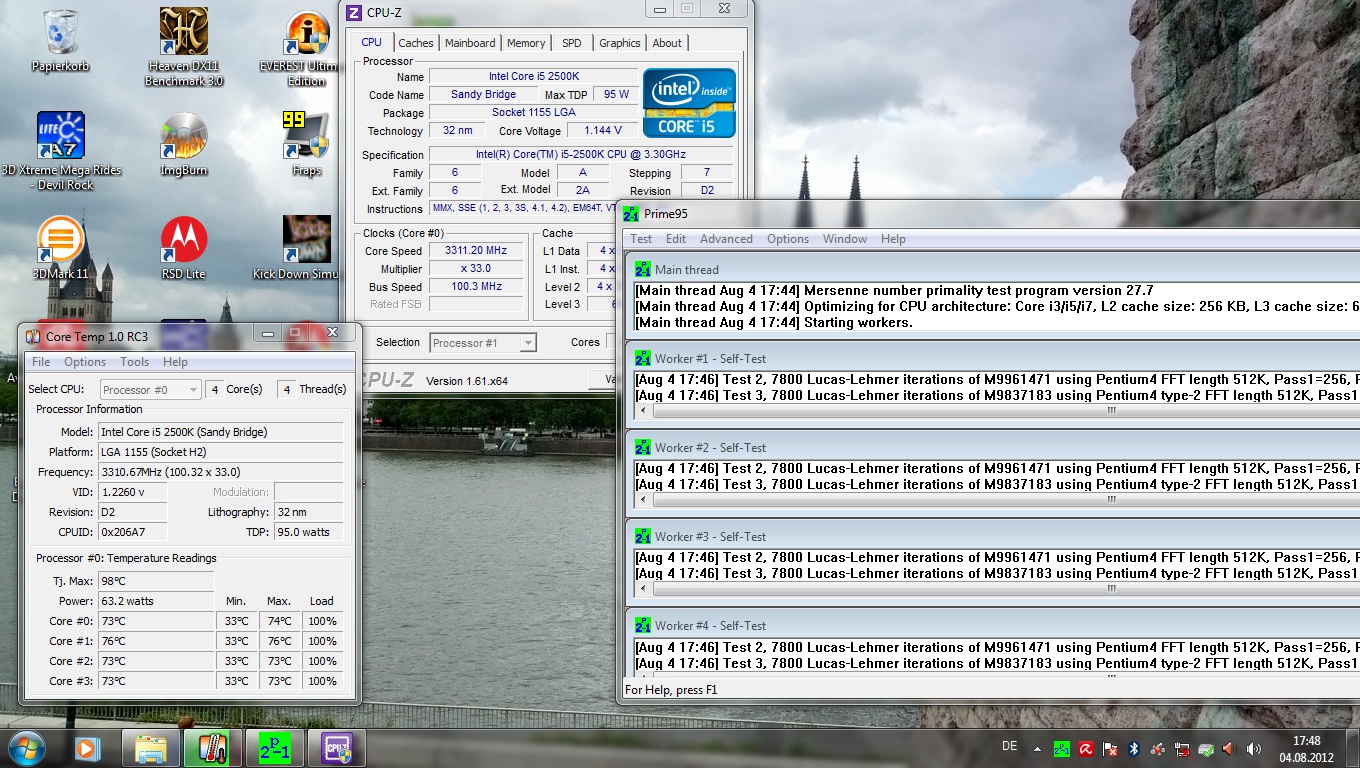The height and width of the screenshot is (768, 1360).
Task: Open Core Temp Select CPU dropdown
Action: (x=151, y=390)
